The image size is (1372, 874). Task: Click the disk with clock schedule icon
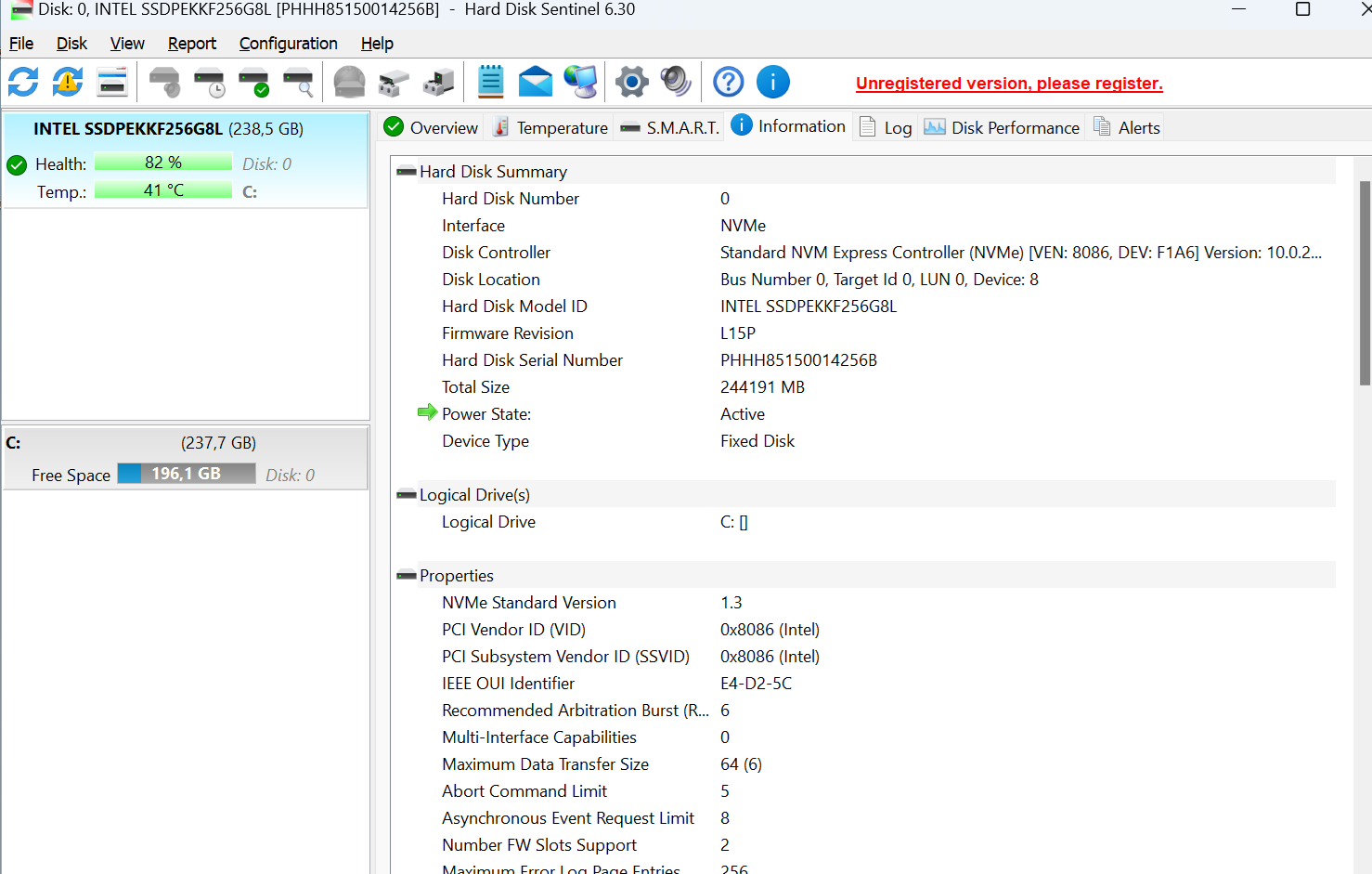(x=209, y=82)
